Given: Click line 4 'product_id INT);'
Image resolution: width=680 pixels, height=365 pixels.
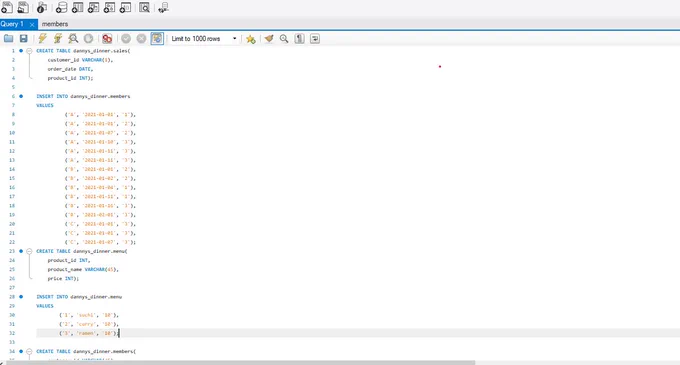Looking at the screenshot, I should (70, 78).
